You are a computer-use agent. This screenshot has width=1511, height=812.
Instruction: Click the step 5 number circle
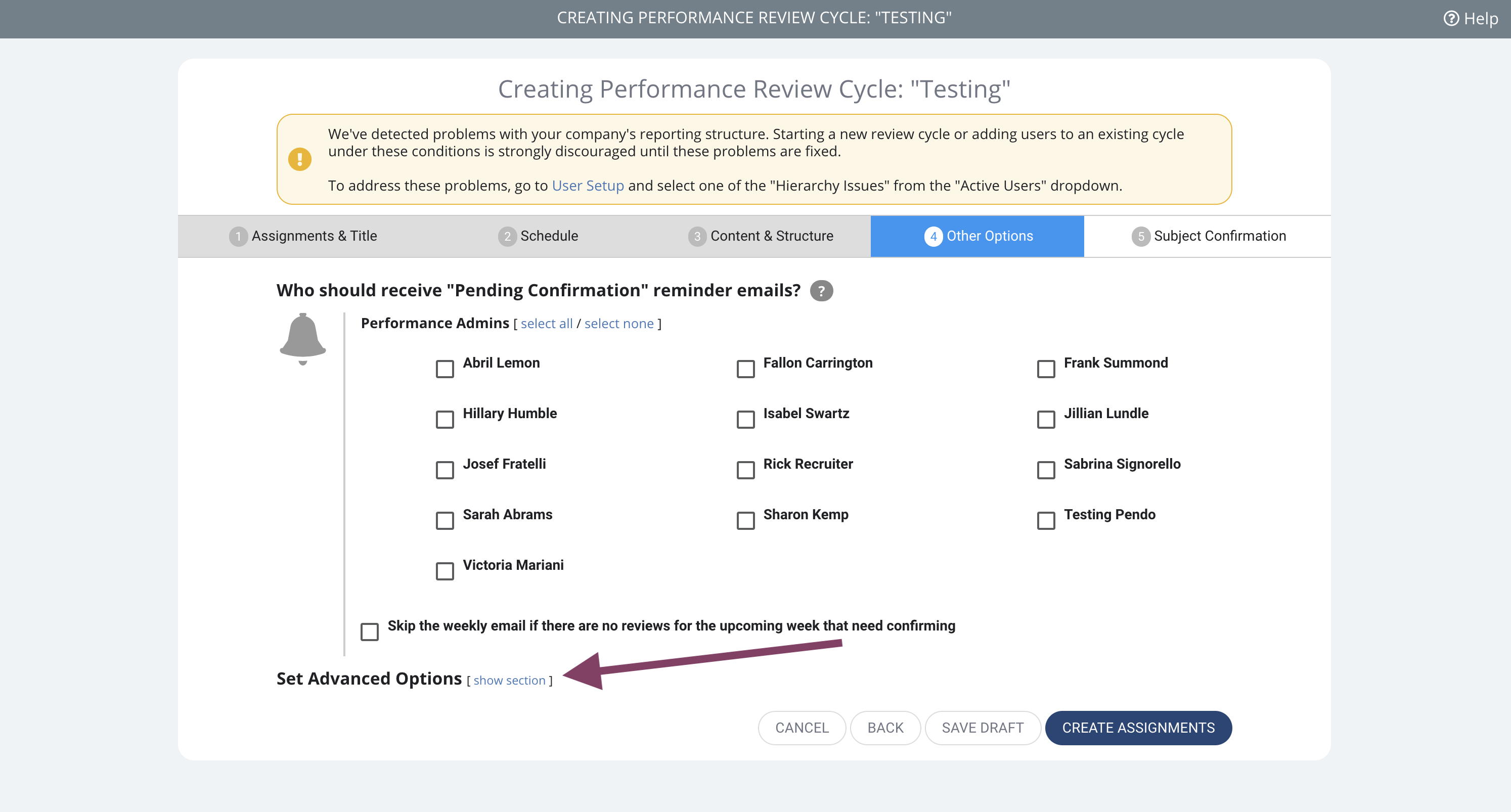point(1141,236)
